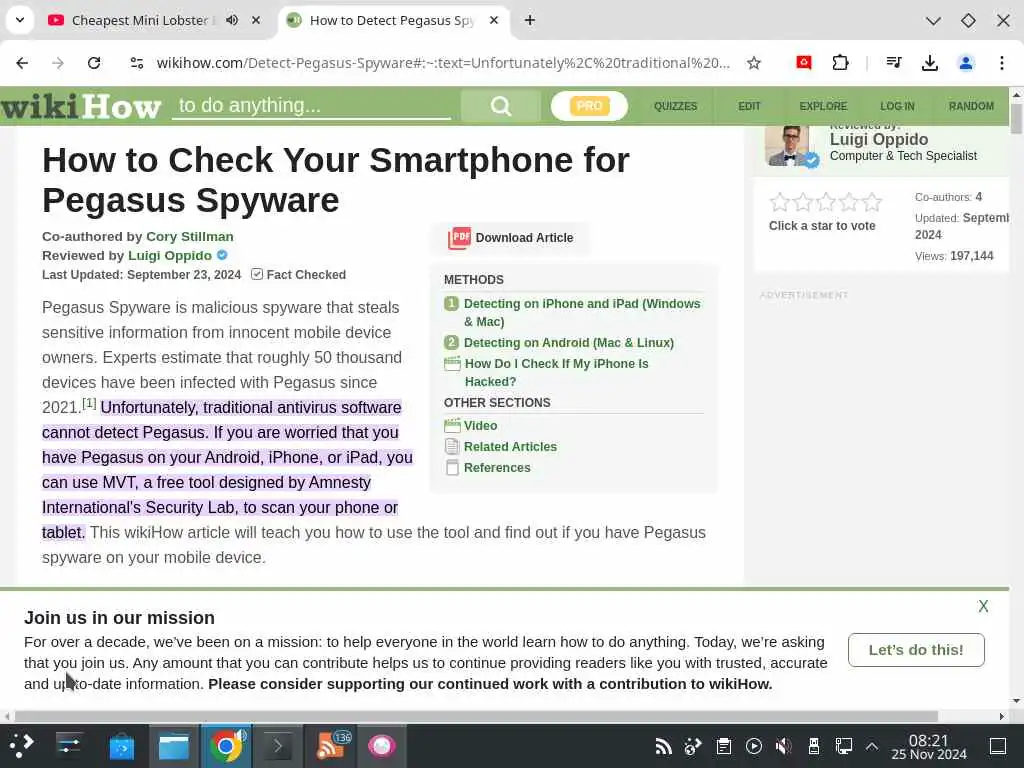1024x768 pixels.
Task: Open the Chrome profile avatar
Action: pos(966,63)
